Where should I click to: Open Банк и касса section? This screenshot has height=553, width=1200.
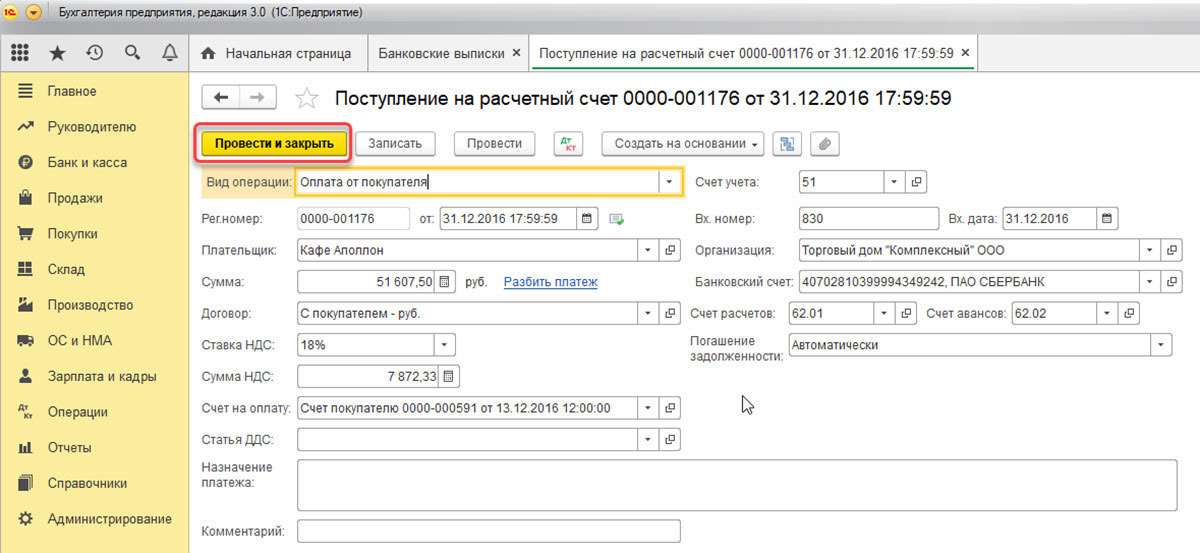(x=87, y=163)
